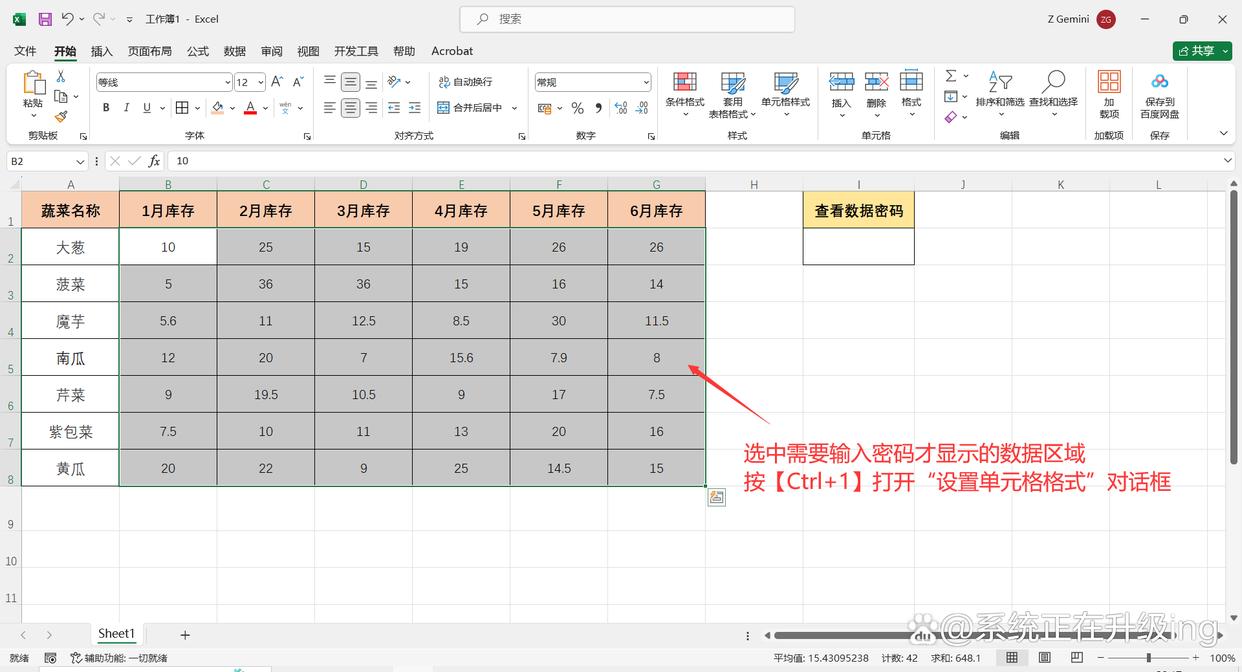Click the AutoSum sigma icon
Screen dimensions: 1242x672
click(951, 76)
